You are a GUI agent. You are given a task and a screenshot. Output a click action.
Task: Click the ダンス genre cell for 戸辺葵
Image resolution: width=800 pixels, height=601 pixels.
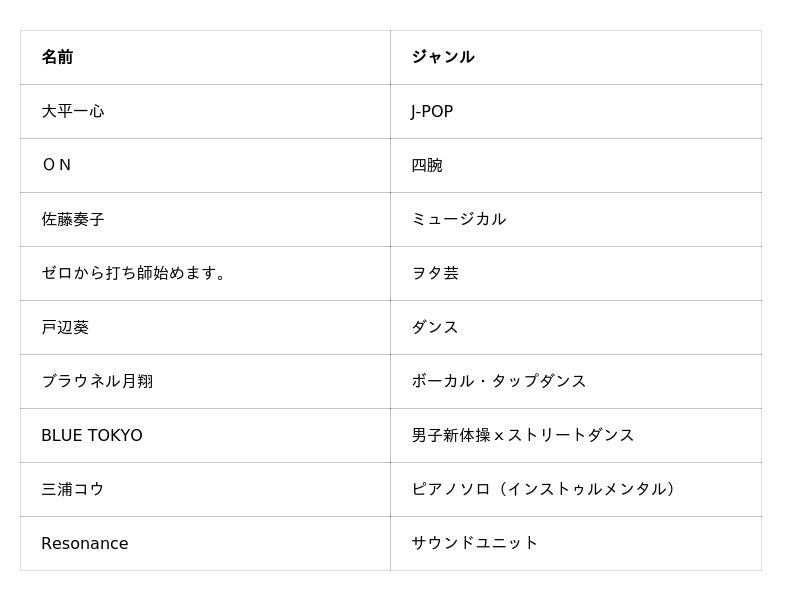[x=435, y=327]
